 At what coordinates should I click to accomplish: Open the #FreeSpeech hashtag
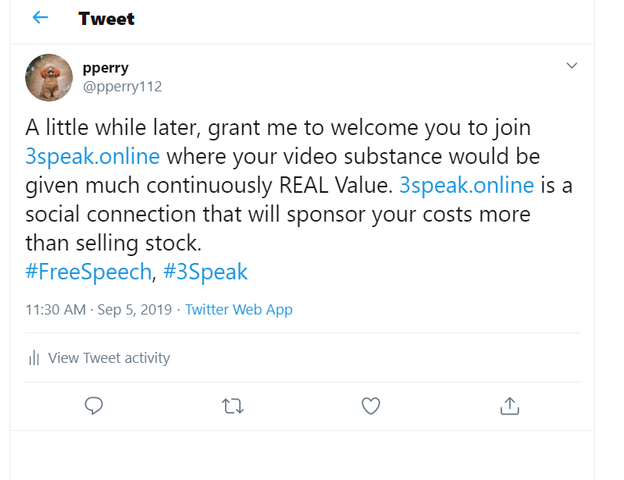click(87, 271)
